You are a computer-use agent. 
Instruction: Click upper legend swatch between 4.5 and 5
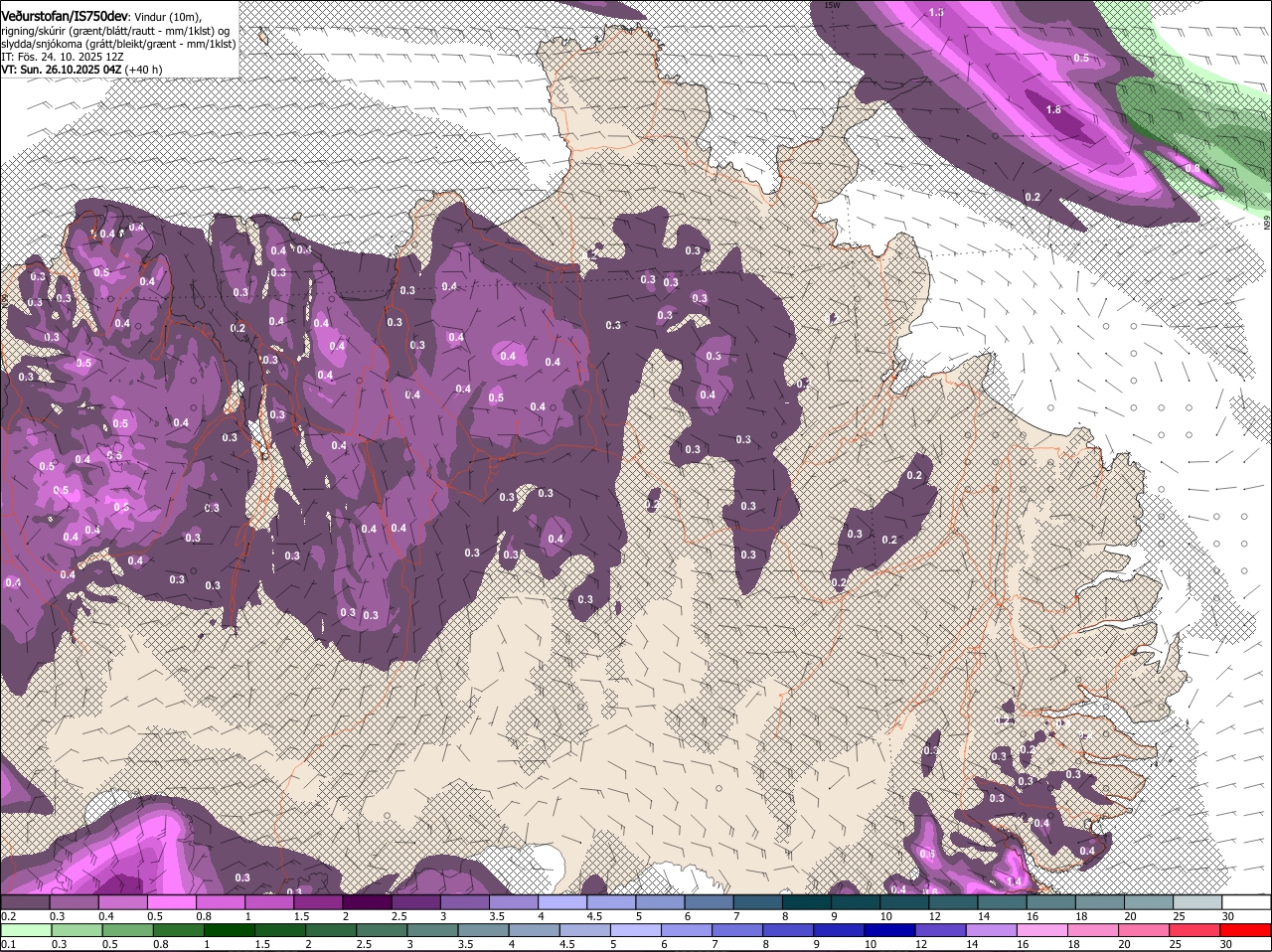pos(609,901)
